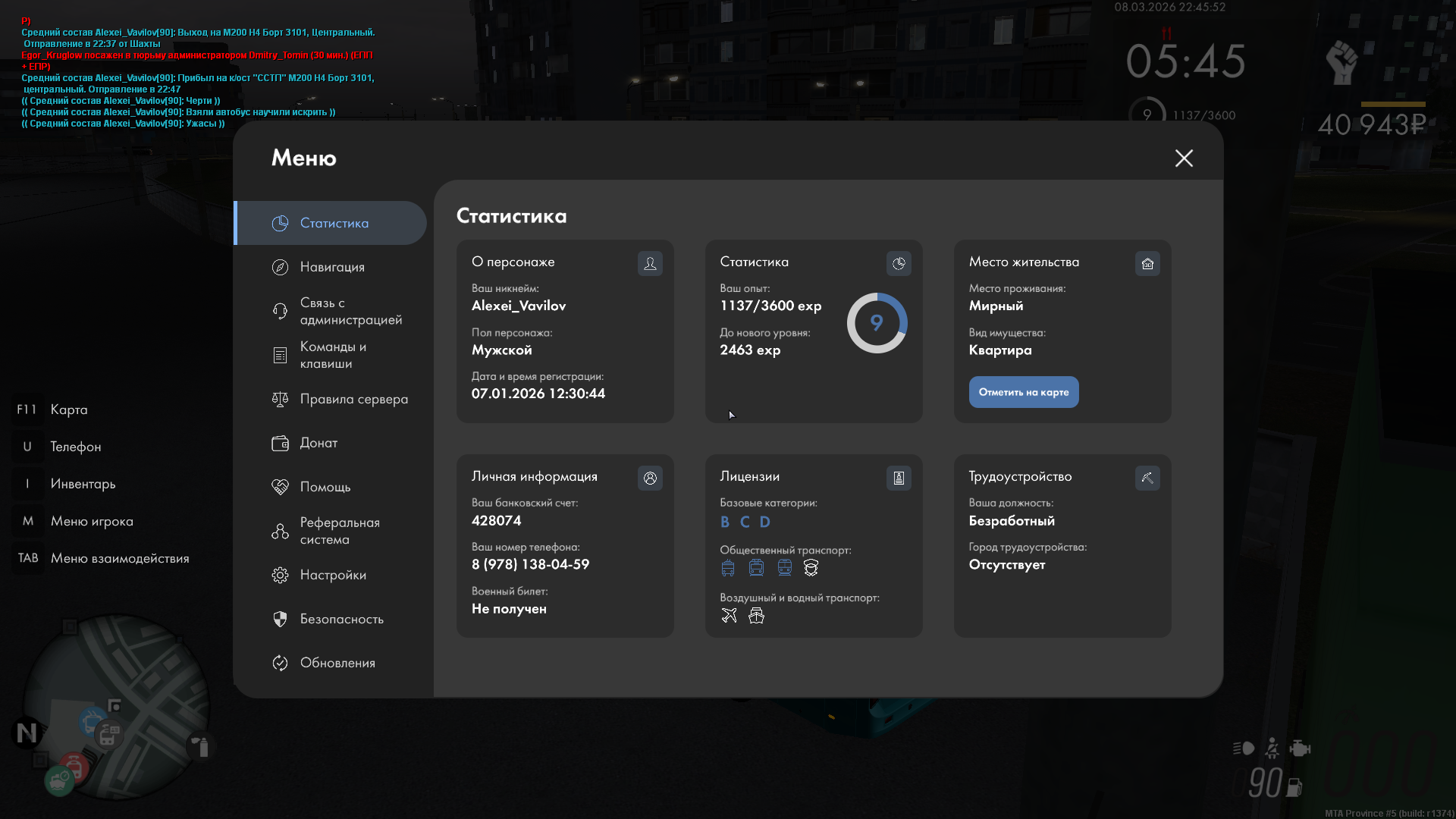The width and height of the screenshot is (1456, 819).
Task: Open the Навигация menu section
Action: [331, 267]
